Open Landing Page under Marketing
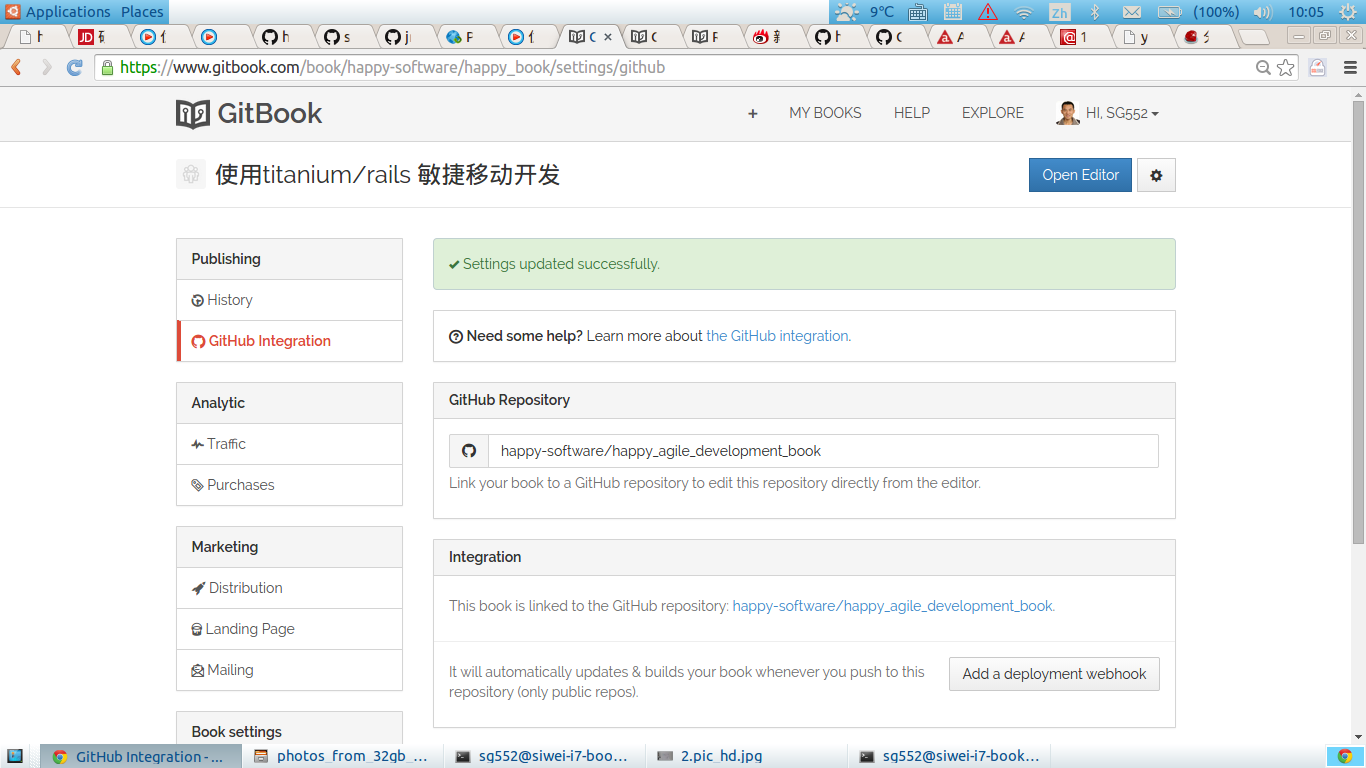 pos(289,629)
